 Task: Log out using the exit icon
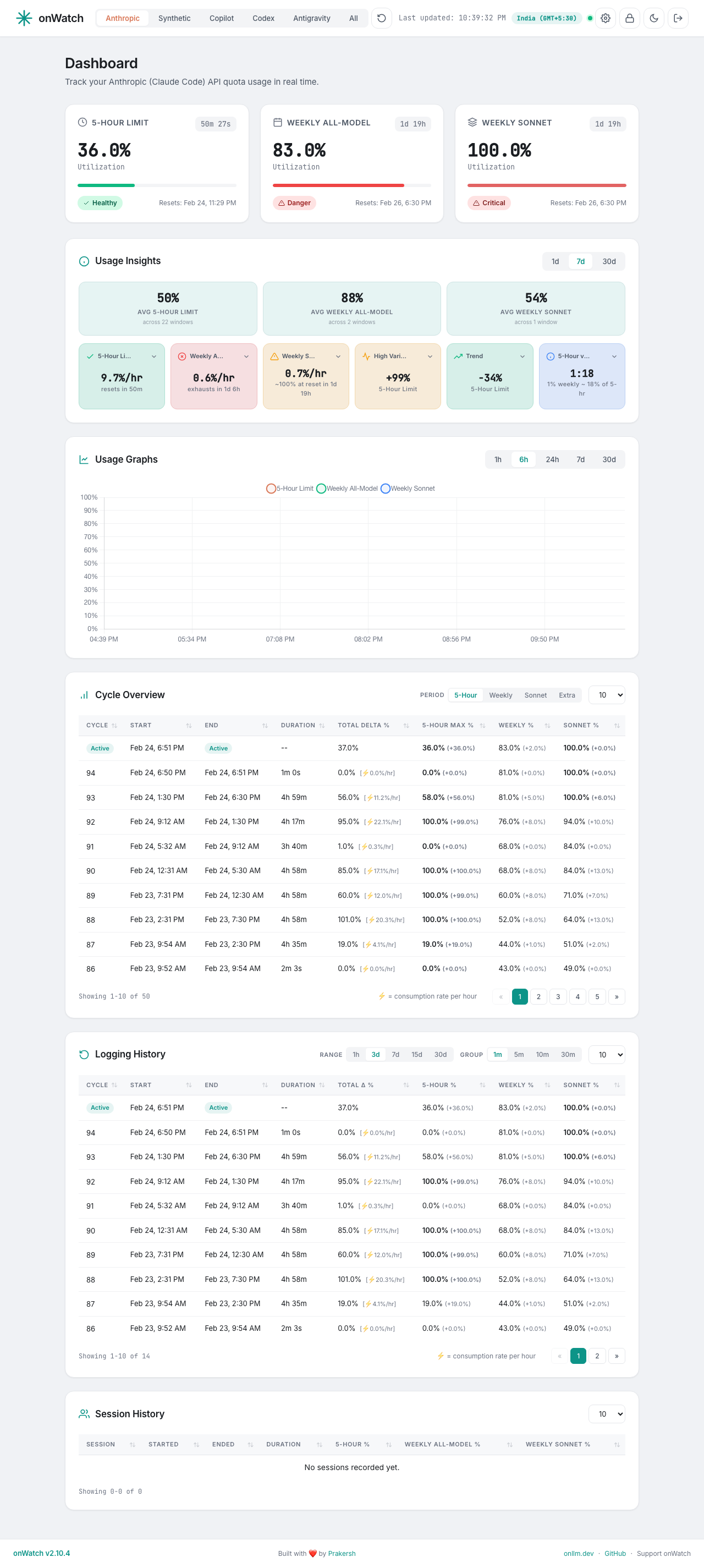click(x=679, y=18)
